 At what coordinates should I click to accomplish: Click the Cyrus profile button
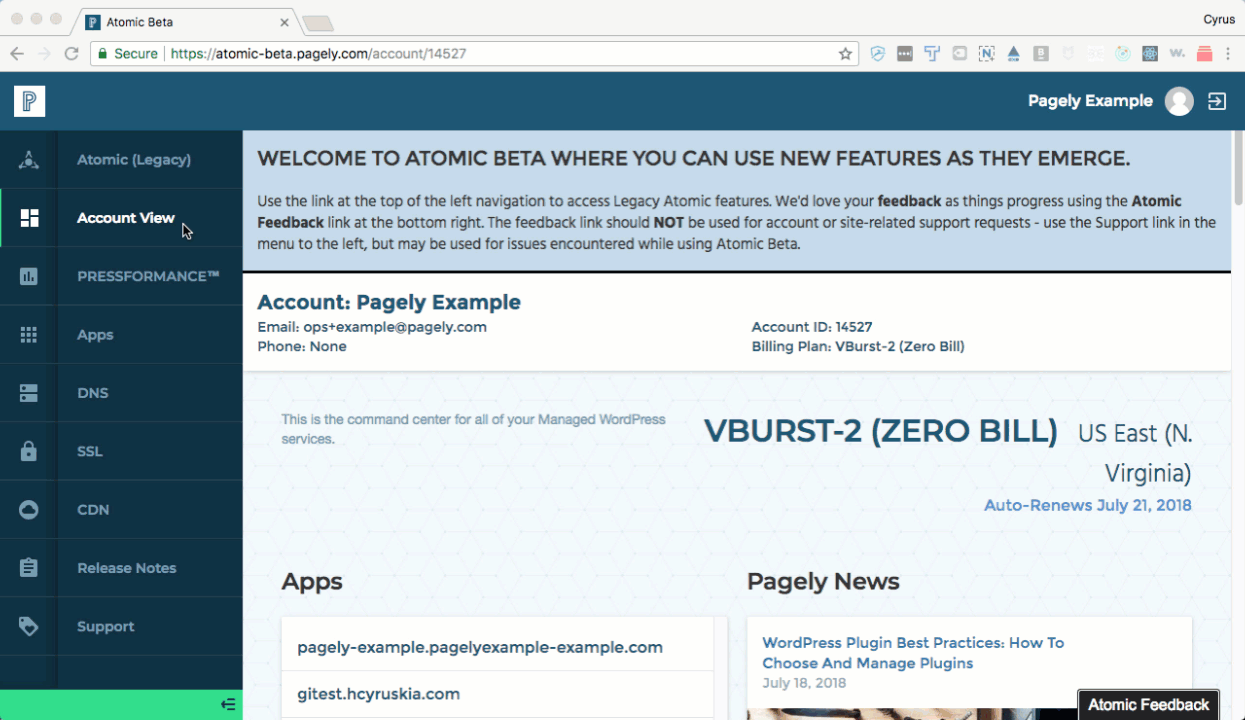(1217, 17)
